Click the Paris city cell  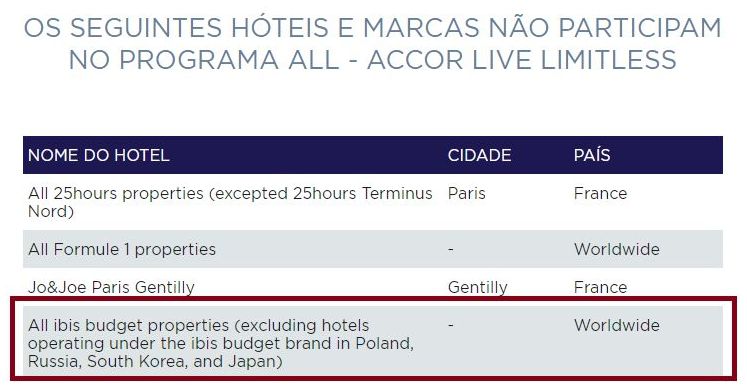tap(466, 193)
